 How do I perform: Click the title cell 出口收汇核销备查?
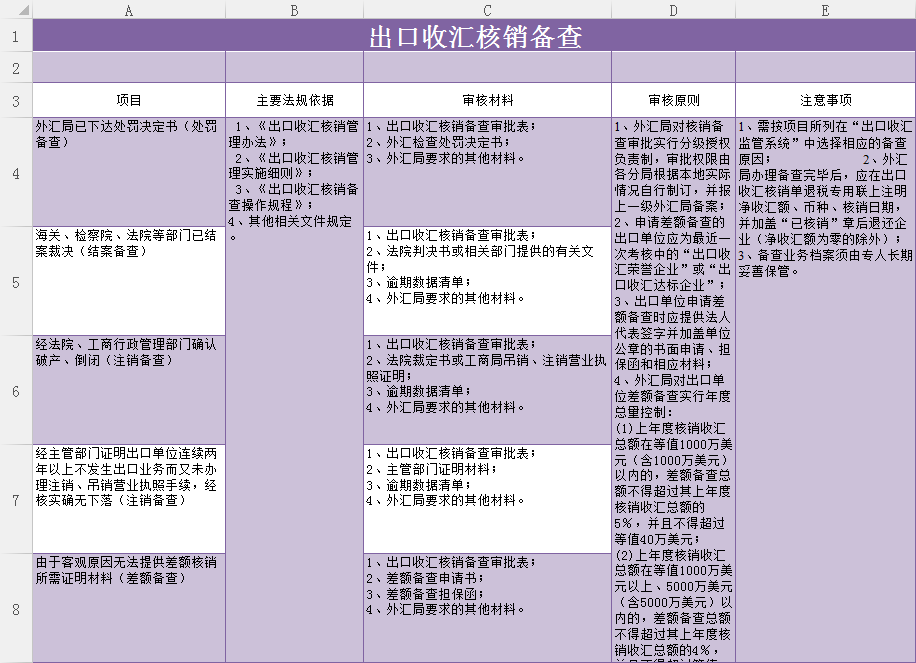pyautogui.click(x=474, y=37)
